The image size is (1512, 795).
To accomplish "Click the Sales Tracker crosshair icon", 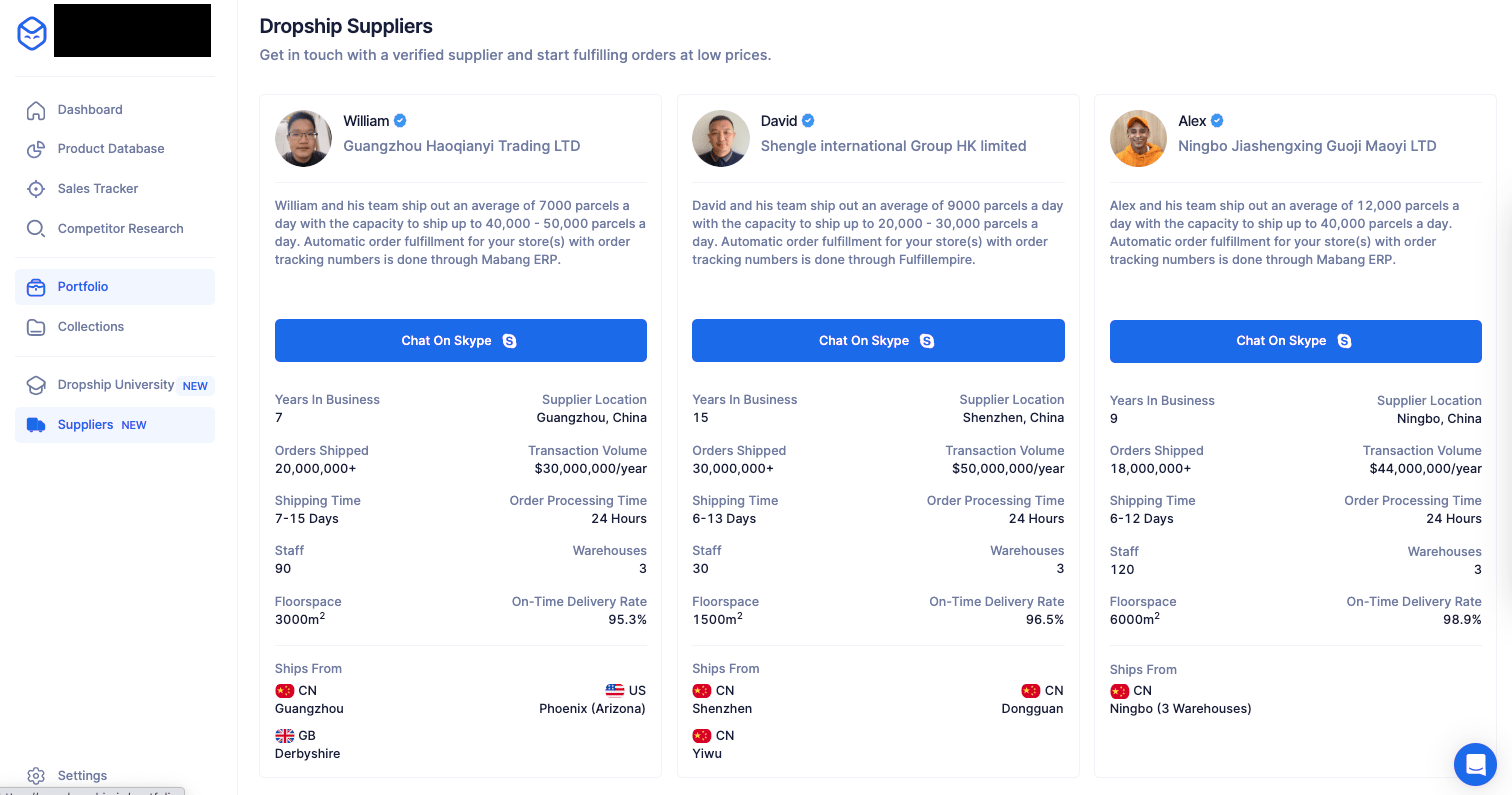I will (x=36, y=189).
